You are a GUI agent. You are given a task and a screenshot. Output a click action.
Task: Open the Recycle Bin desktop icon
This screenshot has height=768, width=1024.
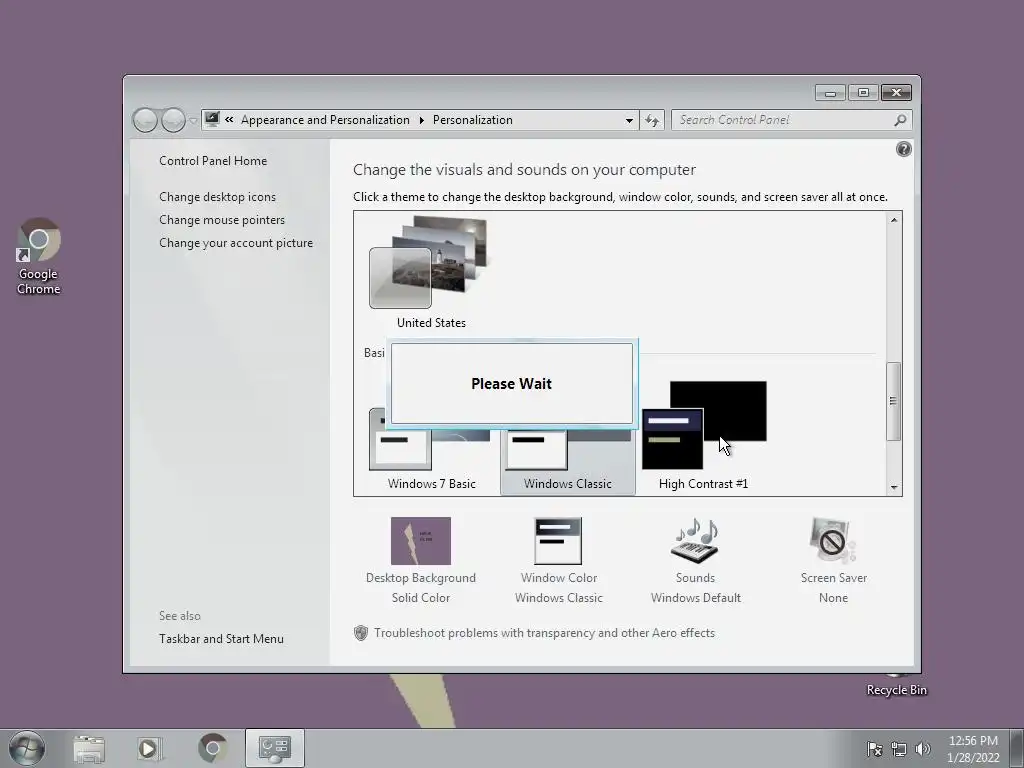pos(897,684)
